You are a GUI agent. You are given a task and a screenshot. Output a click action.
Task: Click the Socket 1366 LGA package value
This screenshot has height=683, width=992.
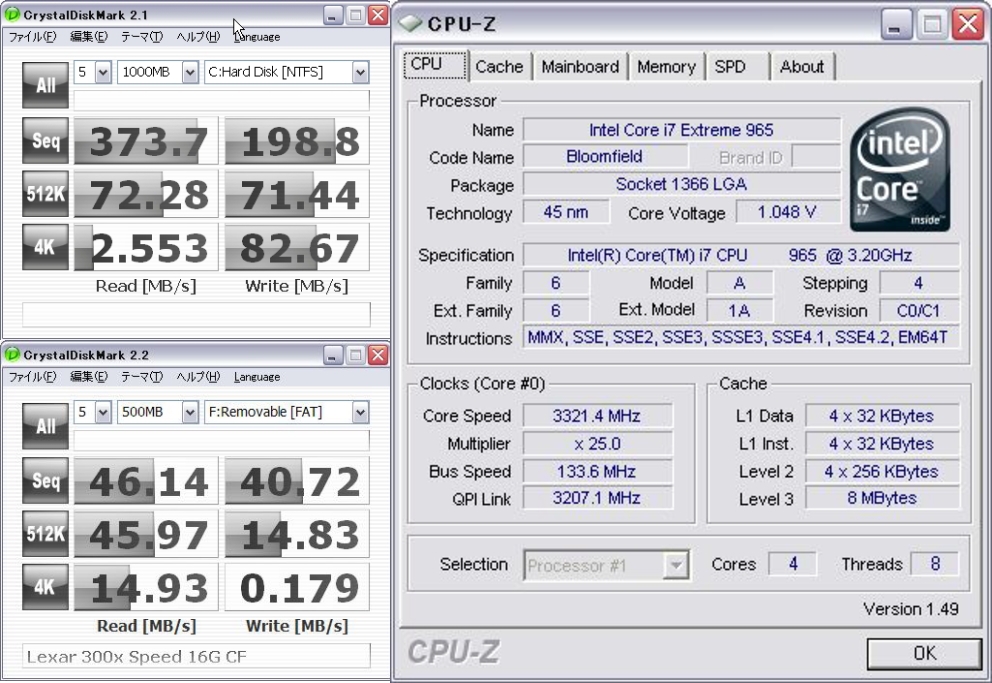tap(681, 184)
